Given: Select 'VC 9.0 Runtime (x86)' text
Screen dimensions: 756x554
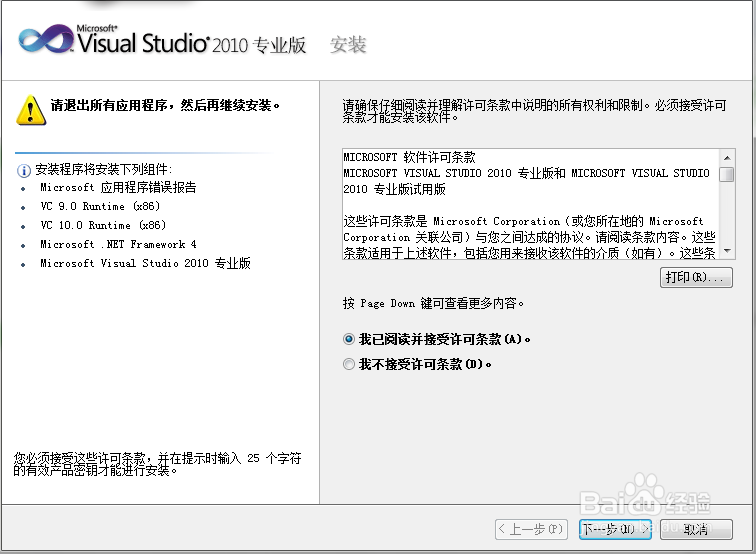Looking at the screenshot, I should (x=100, y=206).
